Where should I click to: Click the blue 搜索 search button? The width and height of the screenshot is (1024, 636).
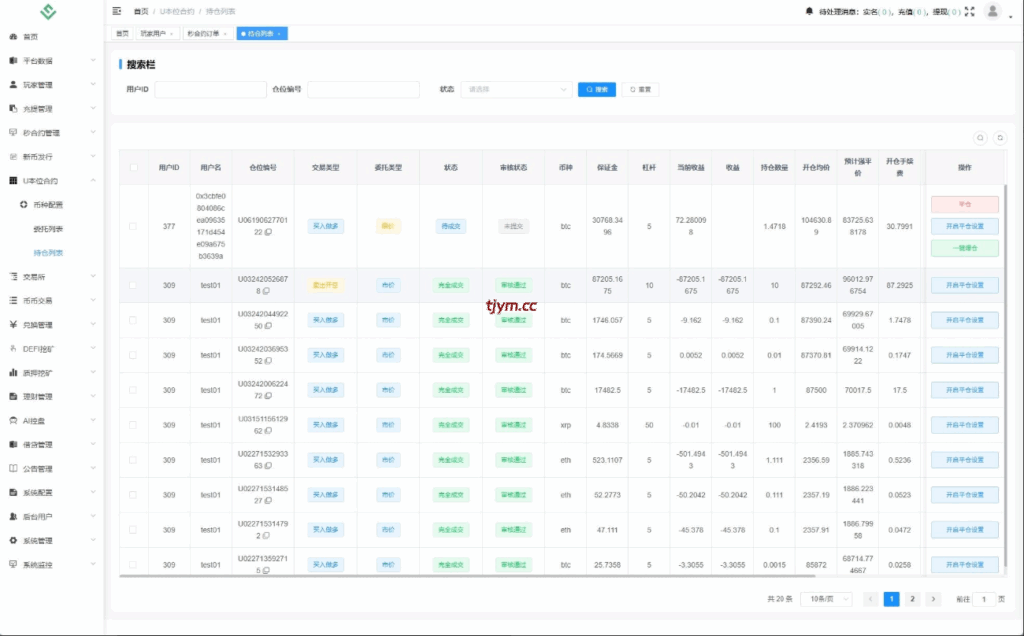point(596,90)
